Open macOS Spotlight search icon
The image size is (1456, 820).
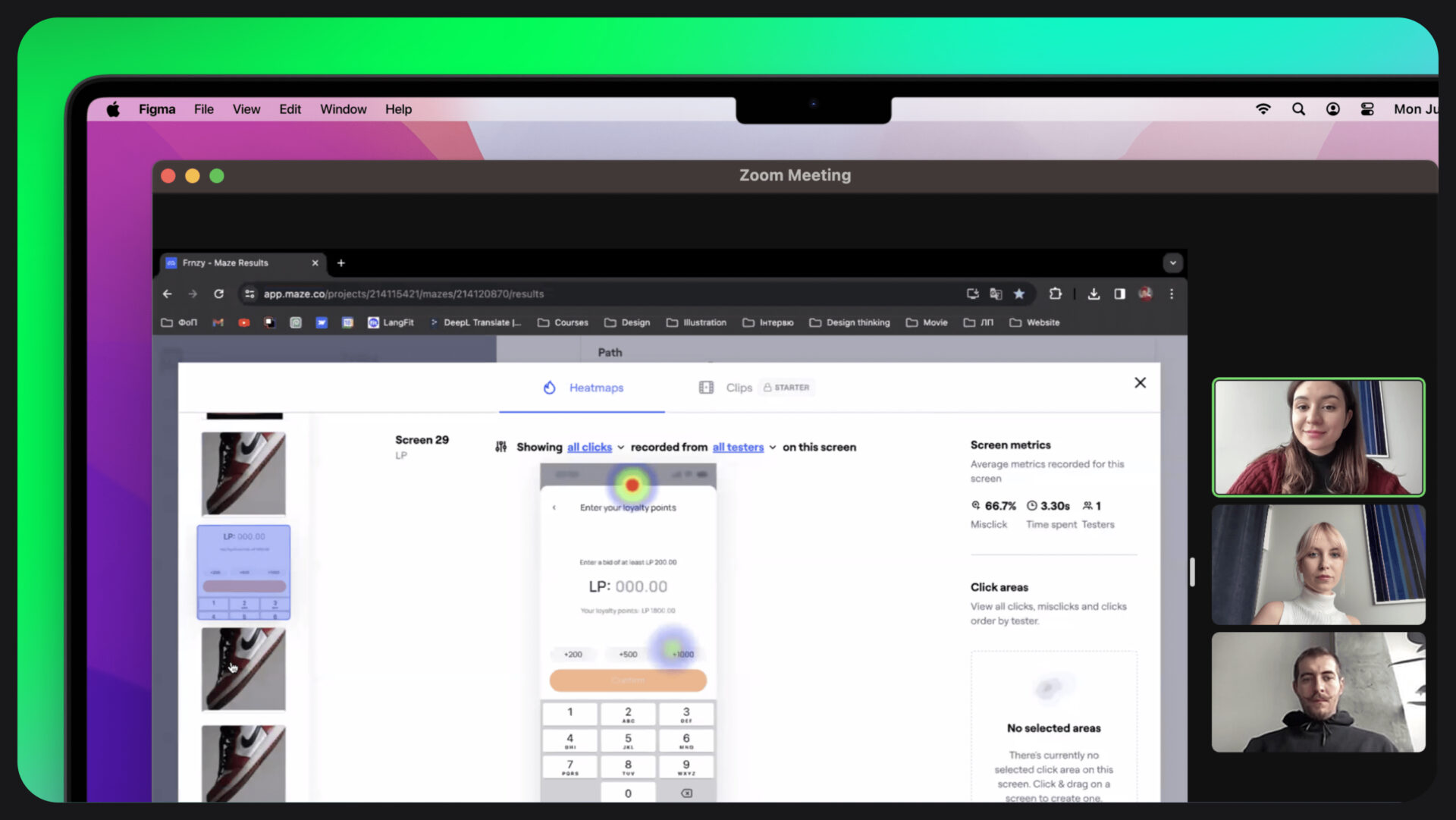[x=1298, y=108]
